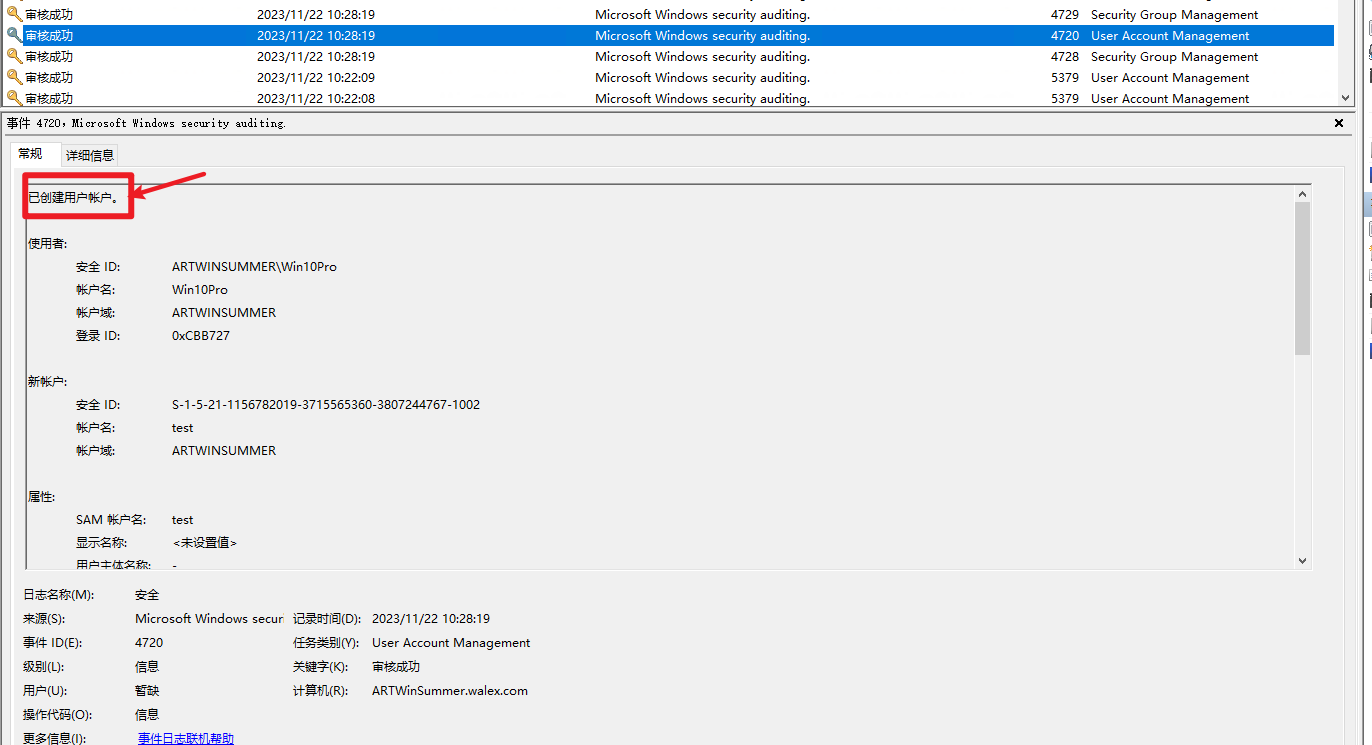Click the S-1-5-21-1156782019 new account SID
The width and height of the screenshot is (1372, 745).
(x=326, y=405)
